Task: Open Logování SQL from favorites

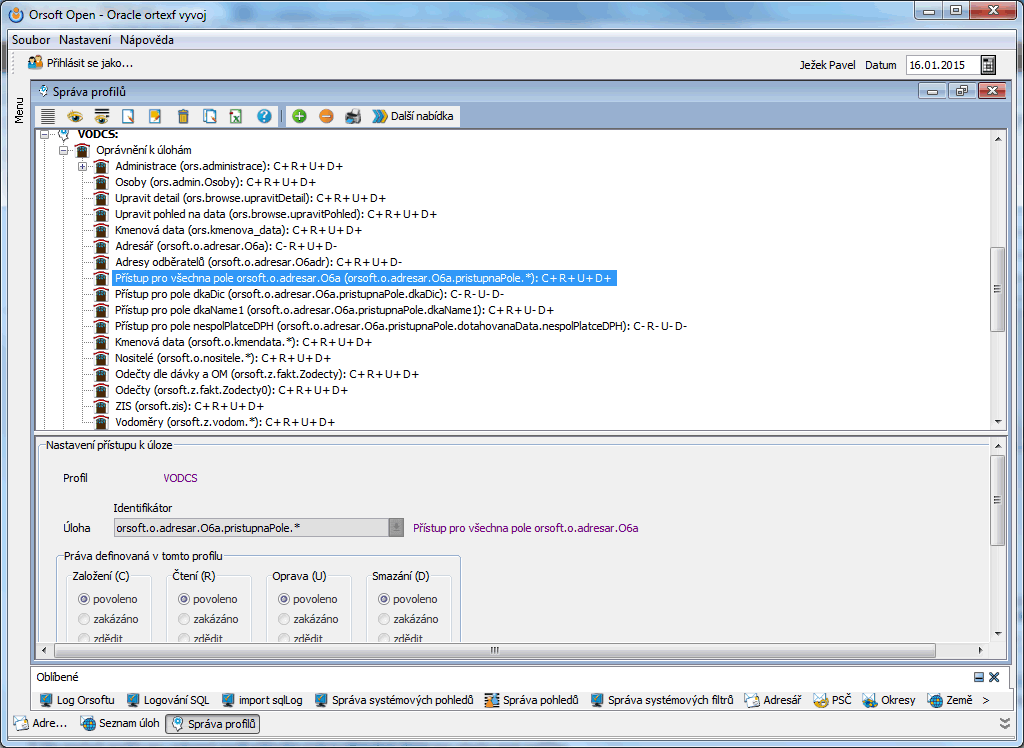Action: [x=168, y=700]
